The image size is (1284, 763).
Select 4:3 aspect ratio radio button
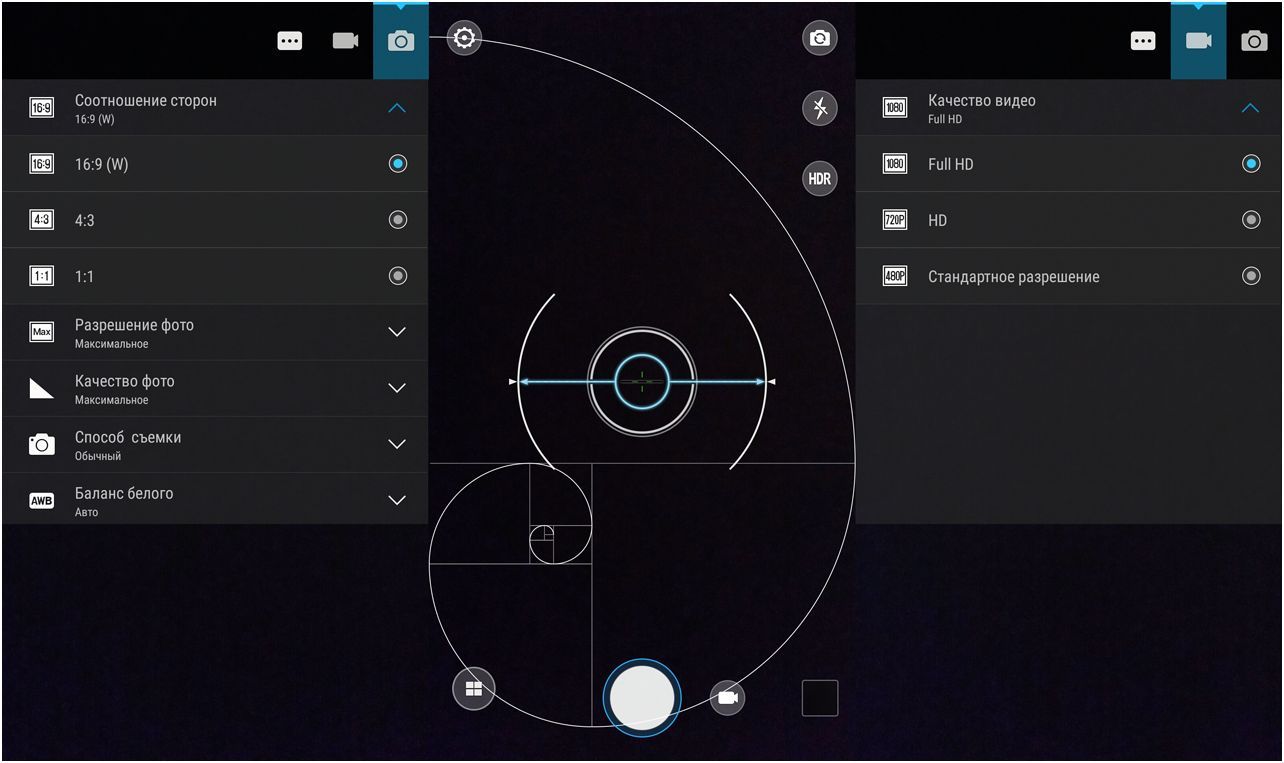[397, 220]
